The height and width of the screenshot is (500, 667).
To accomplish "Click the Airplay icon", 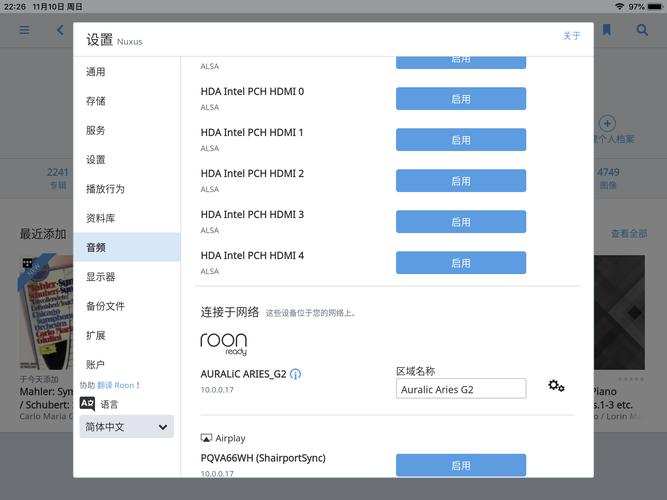I will coord(206,438).
